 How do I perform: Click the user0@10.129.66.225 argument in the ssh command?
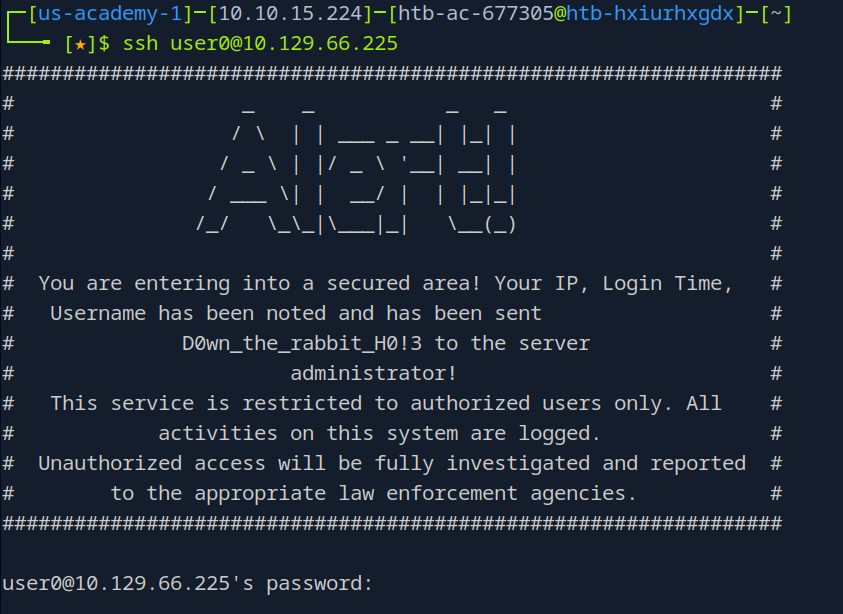[x=284, y=44]
